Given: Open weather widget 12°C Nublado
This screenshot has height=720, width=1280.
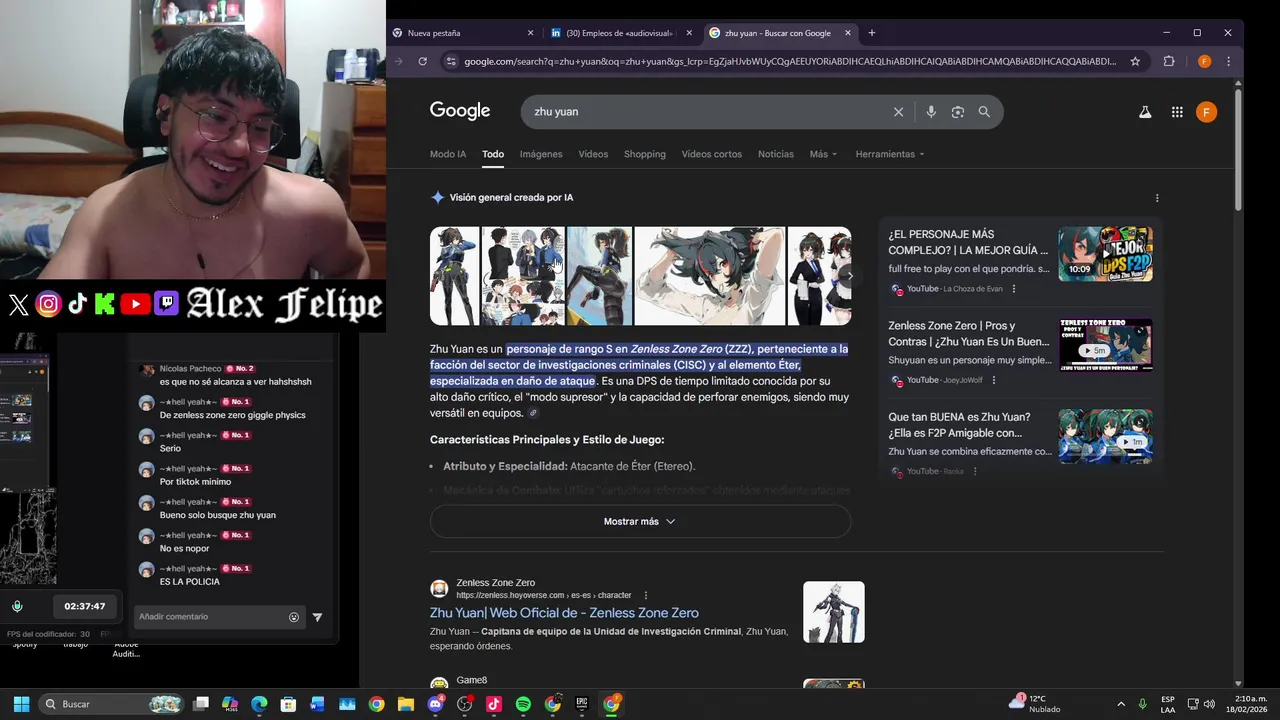Looking at the screenshot, I should click(1036, 704).
